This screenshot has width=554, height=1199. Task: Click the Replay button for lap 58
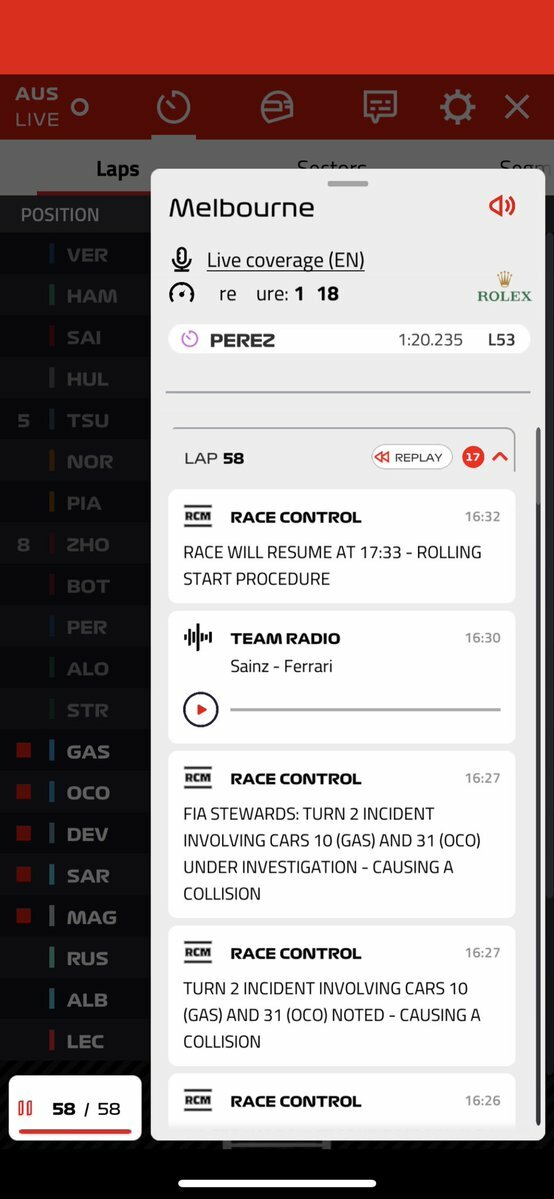tap(412, 457)
